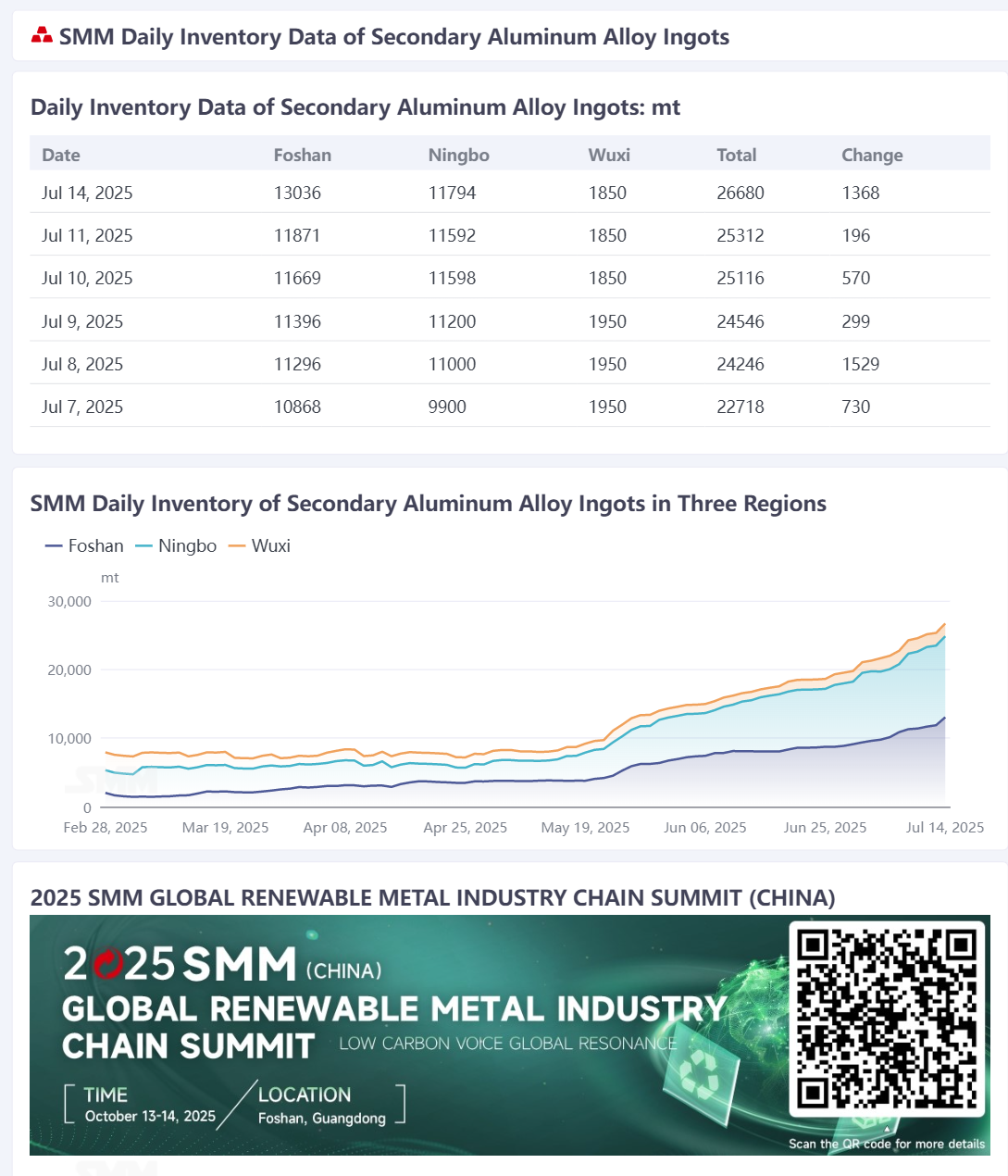Click the 2025 SMM Global Renewable Metal summit heading
The height and width of the screenshot is (1176, 1008).
click(x=433, y=897)
